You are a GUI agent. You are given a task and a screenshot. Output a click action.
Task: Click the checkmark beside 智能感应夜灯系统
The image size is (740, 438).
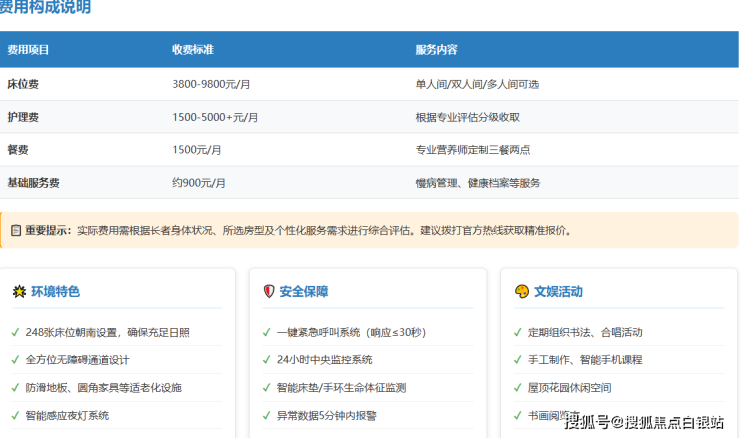(15, 415)
